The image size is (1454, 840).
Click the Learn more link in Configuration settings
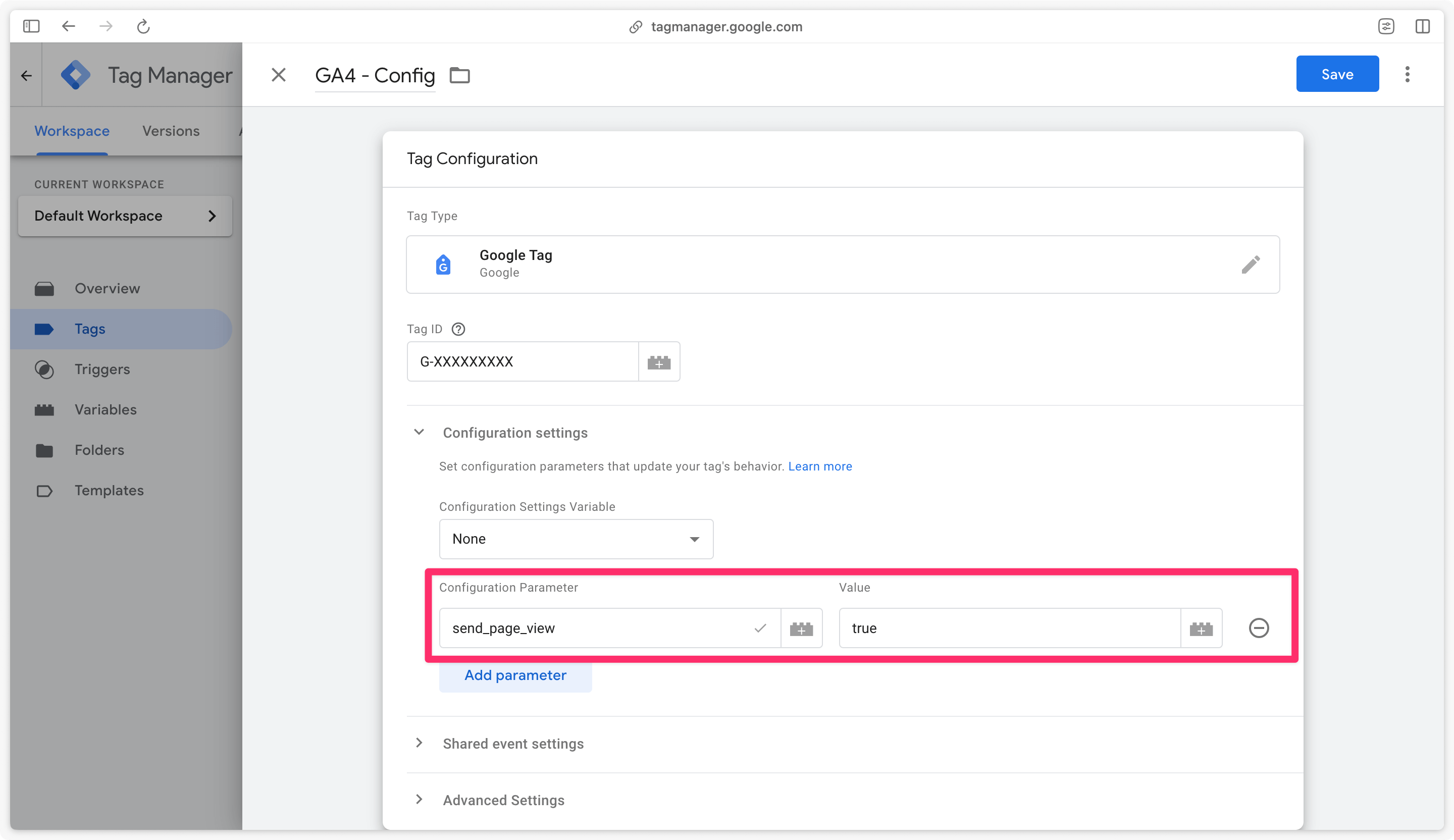pyautogui.click(x=820, y=466)
